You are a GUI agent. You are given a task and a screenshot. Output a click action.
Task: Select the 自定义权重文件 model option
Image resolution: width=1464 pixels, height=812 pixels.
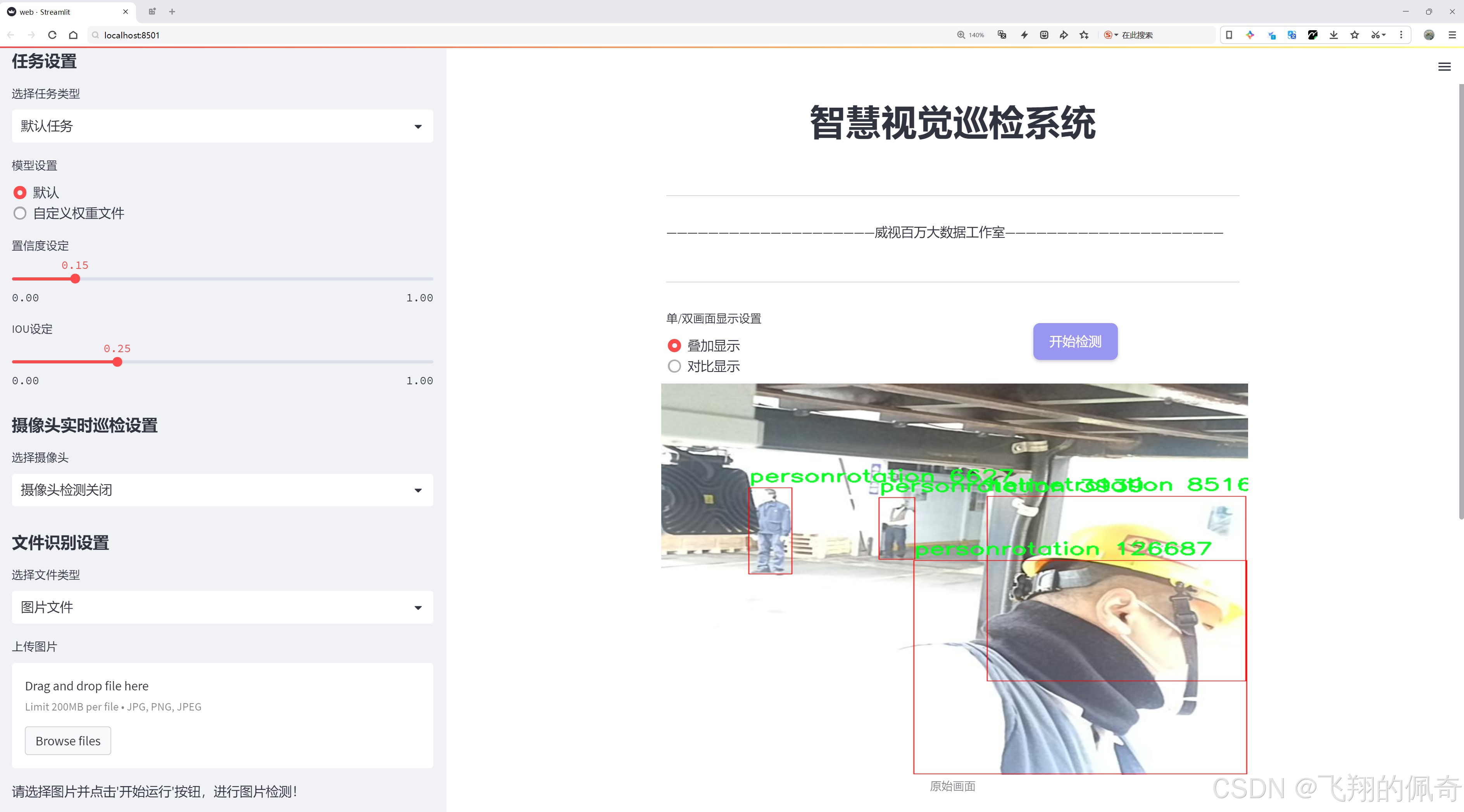coord(20,213)
